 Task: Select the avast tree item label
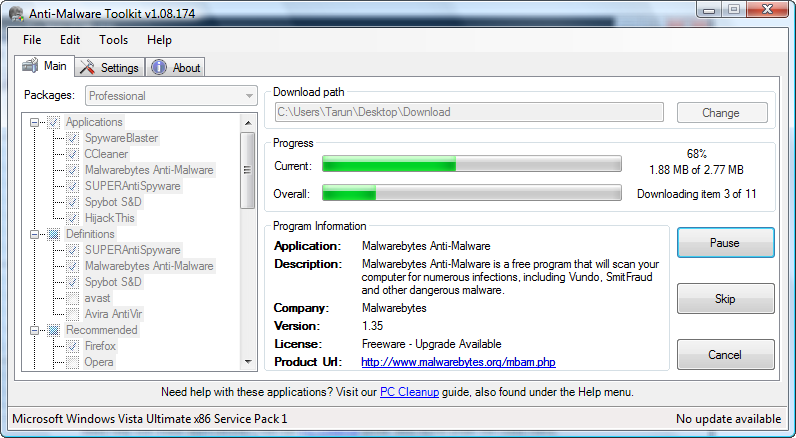97,298
